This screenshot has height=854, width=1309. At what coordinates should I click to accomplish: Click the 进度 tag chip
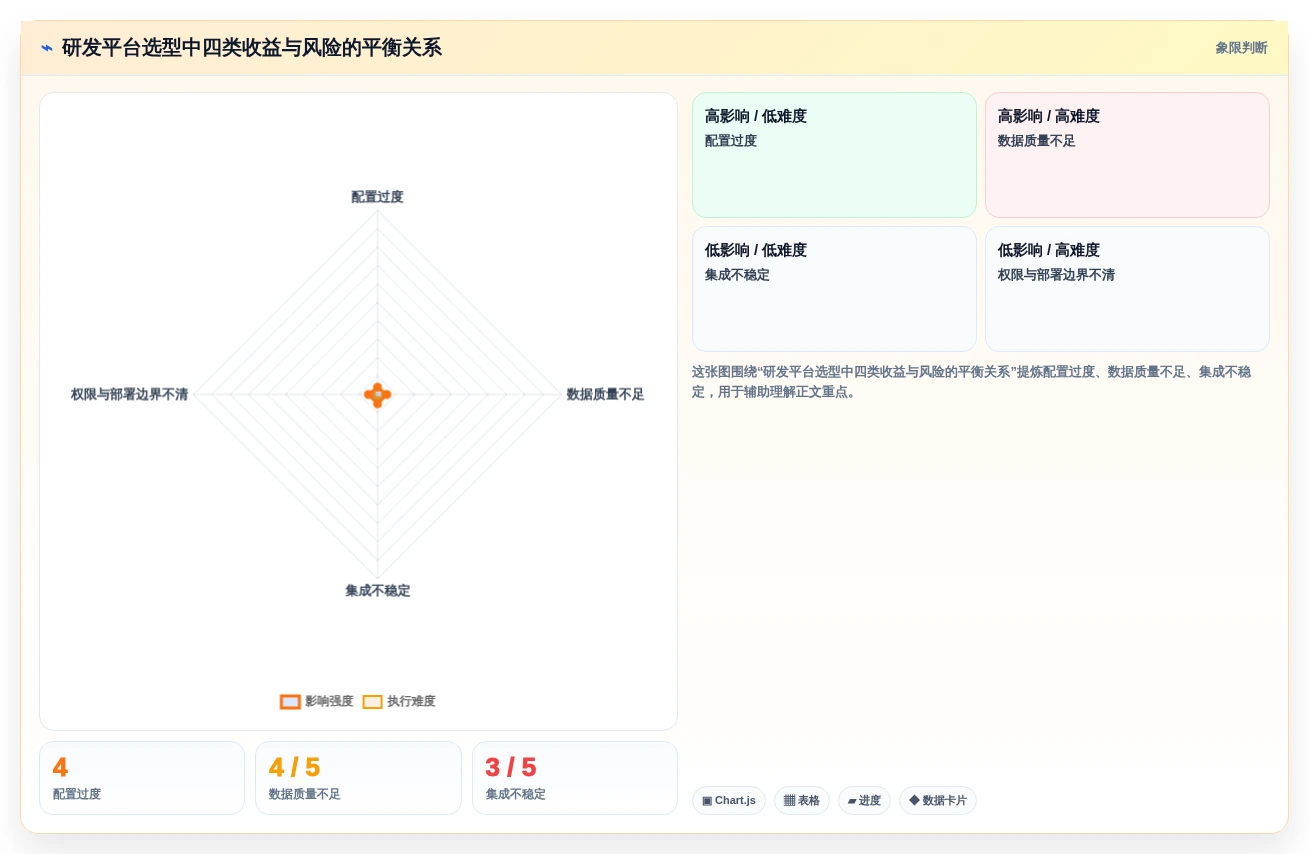click(864, 801)
